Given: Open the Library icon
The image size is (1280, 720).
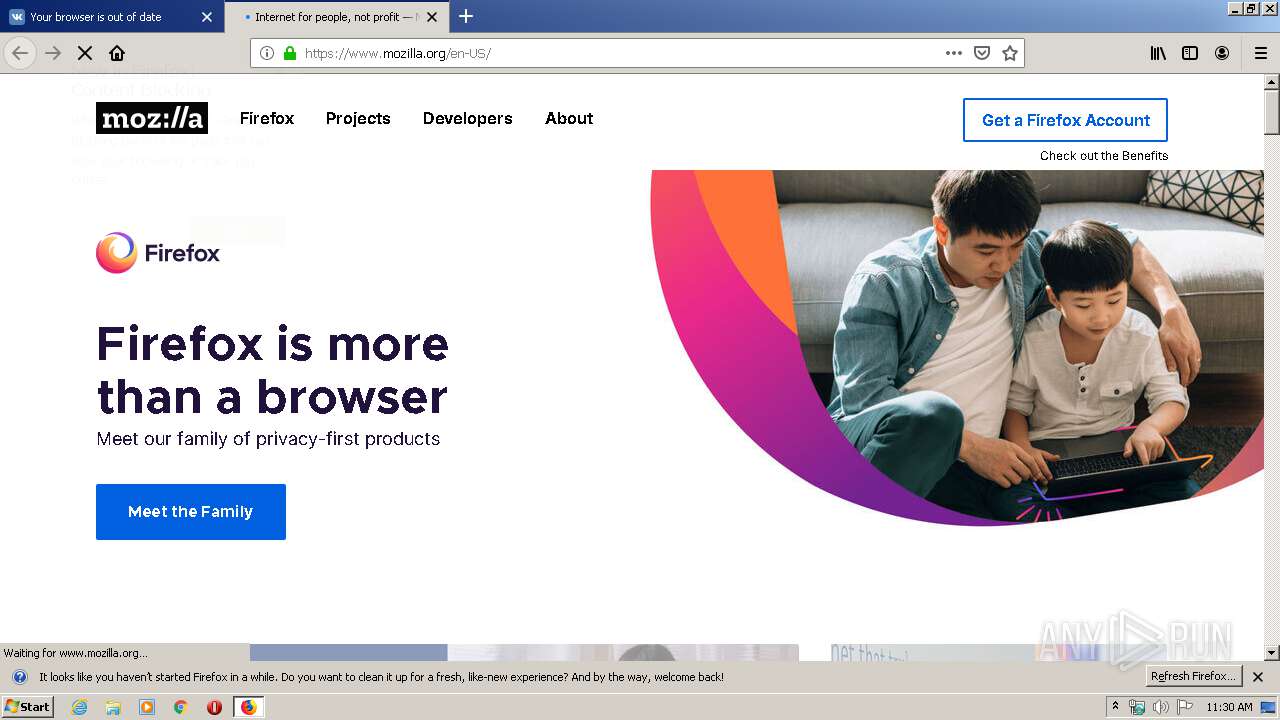Looking at the screenshot, I should [x=1158, y=53].
